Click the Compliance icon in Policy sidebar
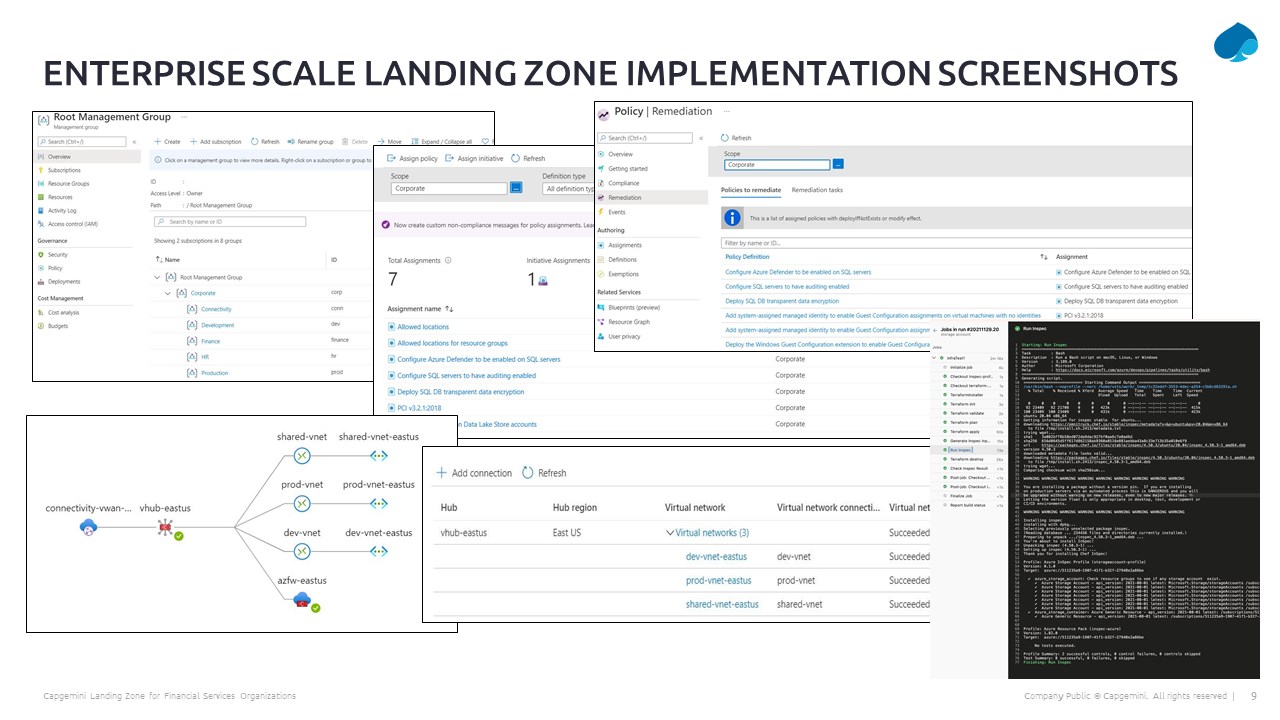This screenshot has width=1280, height=720. click(602, 183)
